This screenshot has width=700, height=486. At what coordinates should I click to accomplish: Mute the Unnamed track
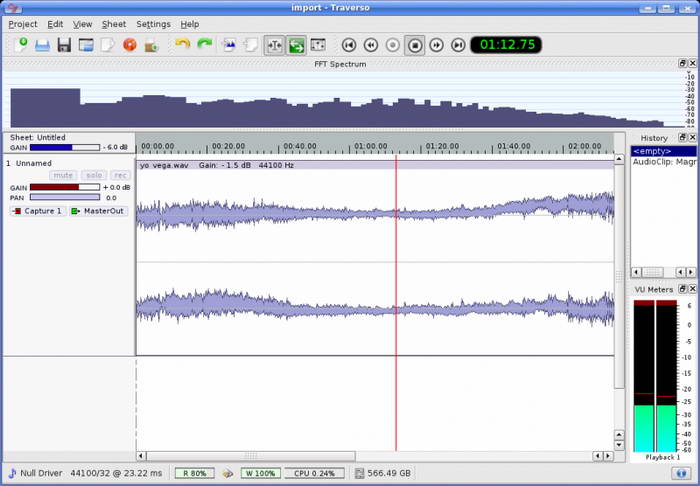click(x=63, y=175)
